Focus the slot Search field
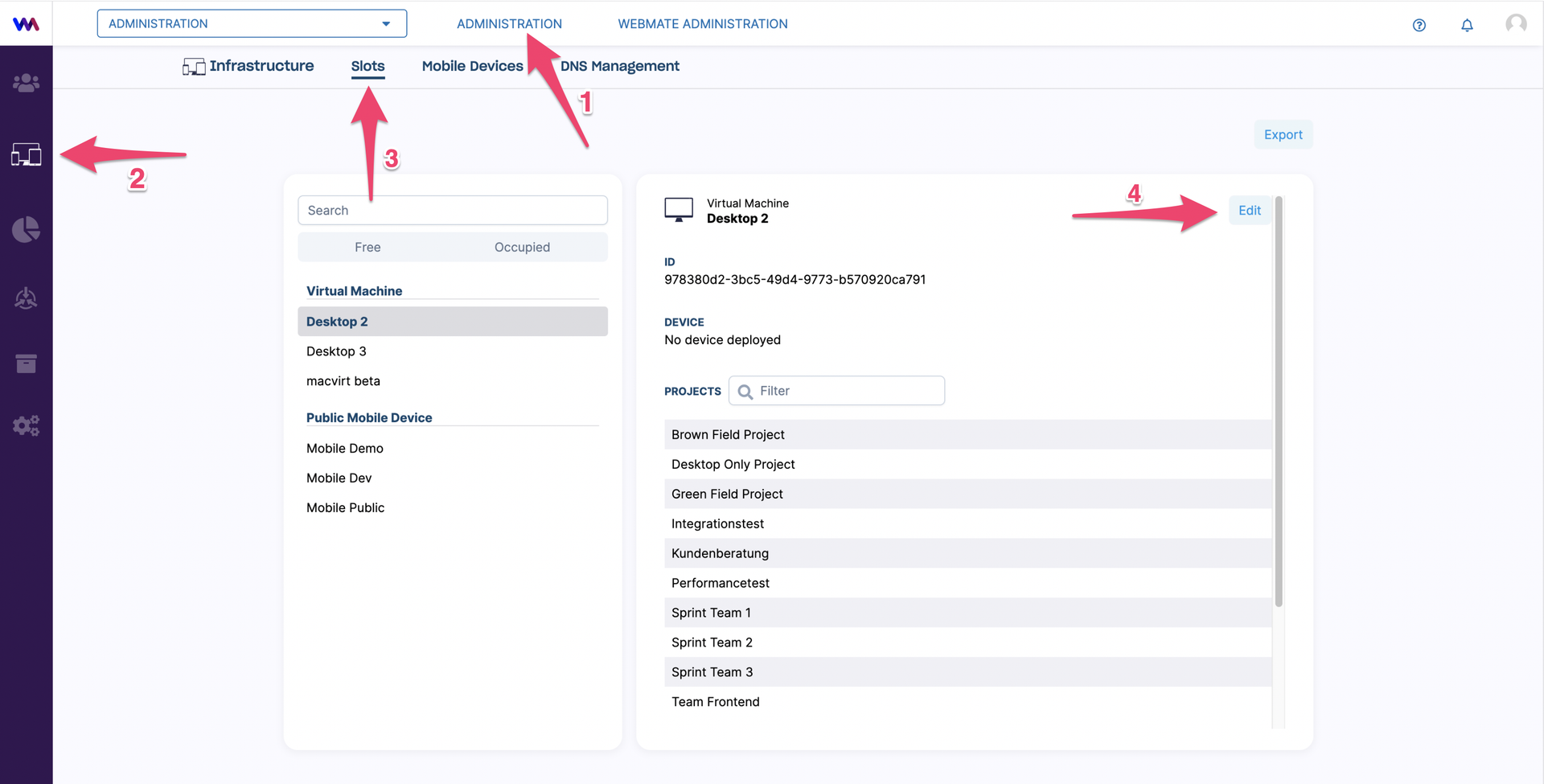Viewport: 1544px width, 784px height. 453,210
